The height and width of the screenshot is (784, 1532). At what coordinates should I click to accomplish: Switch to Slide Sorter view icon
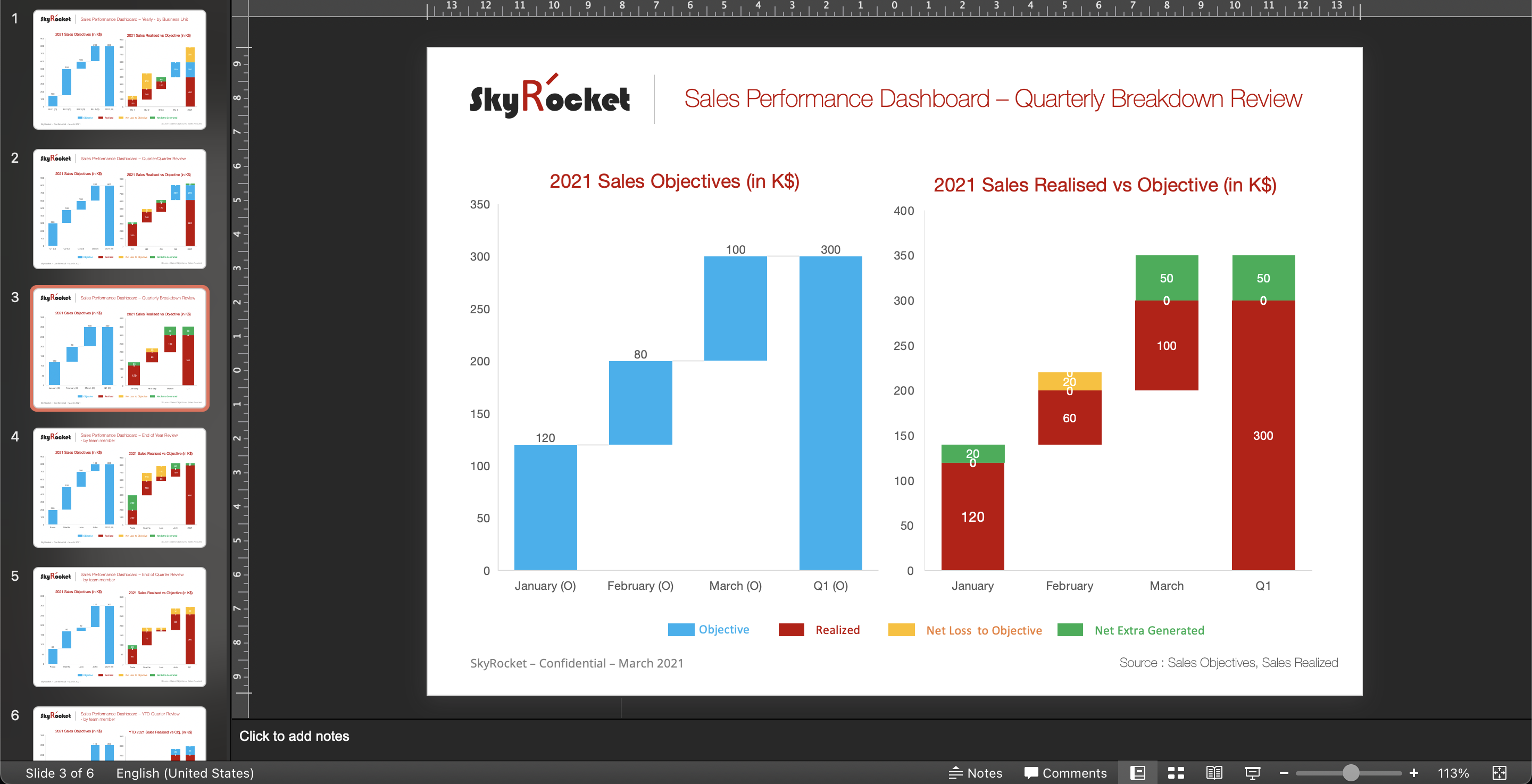pos(1176,773)
